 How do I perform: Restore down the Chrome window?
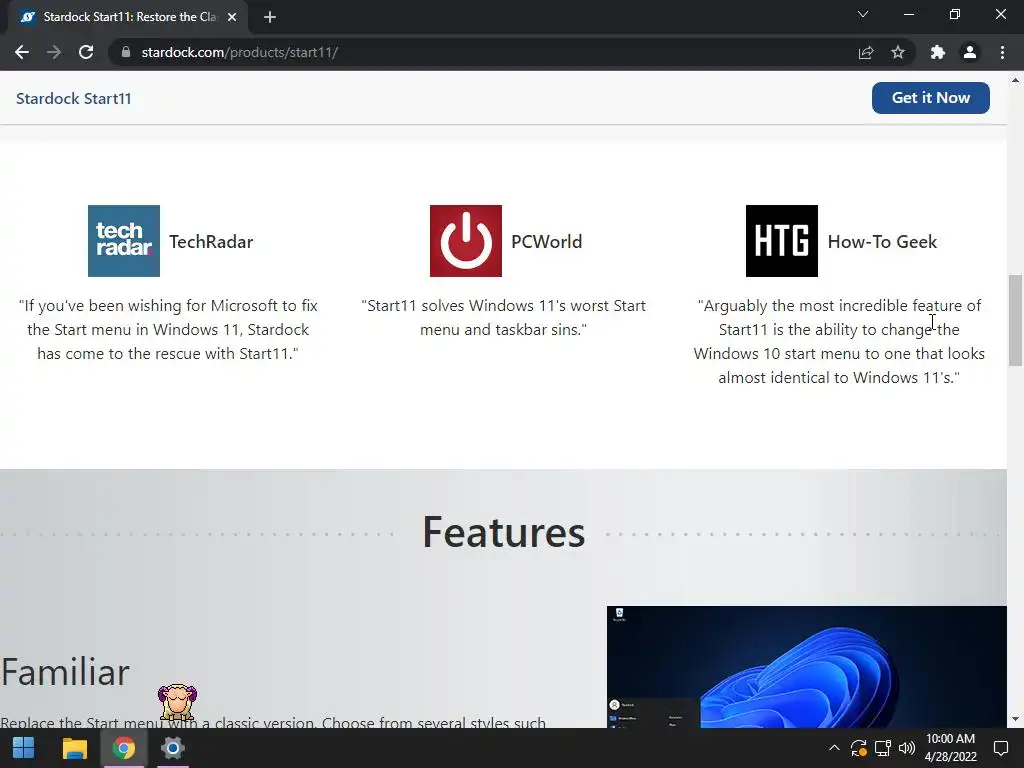click(x=955, y=14)
